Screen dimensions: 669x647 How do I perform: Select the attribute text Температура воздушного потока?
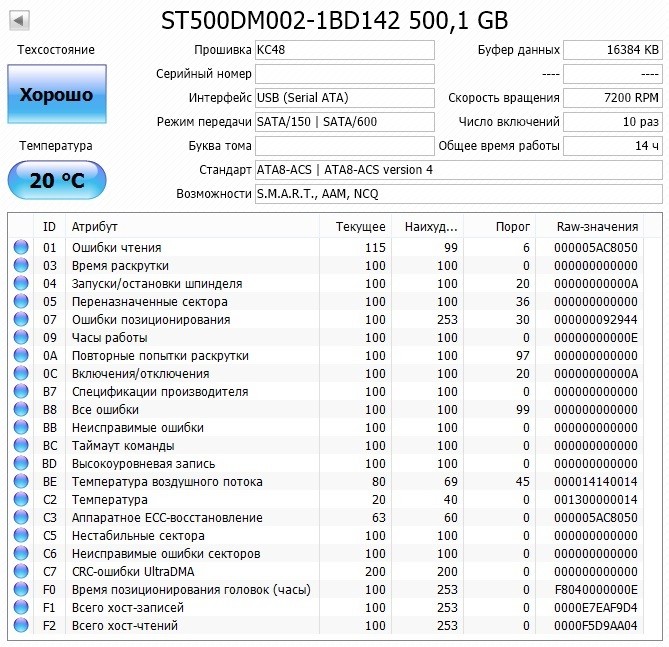point(167,482)
